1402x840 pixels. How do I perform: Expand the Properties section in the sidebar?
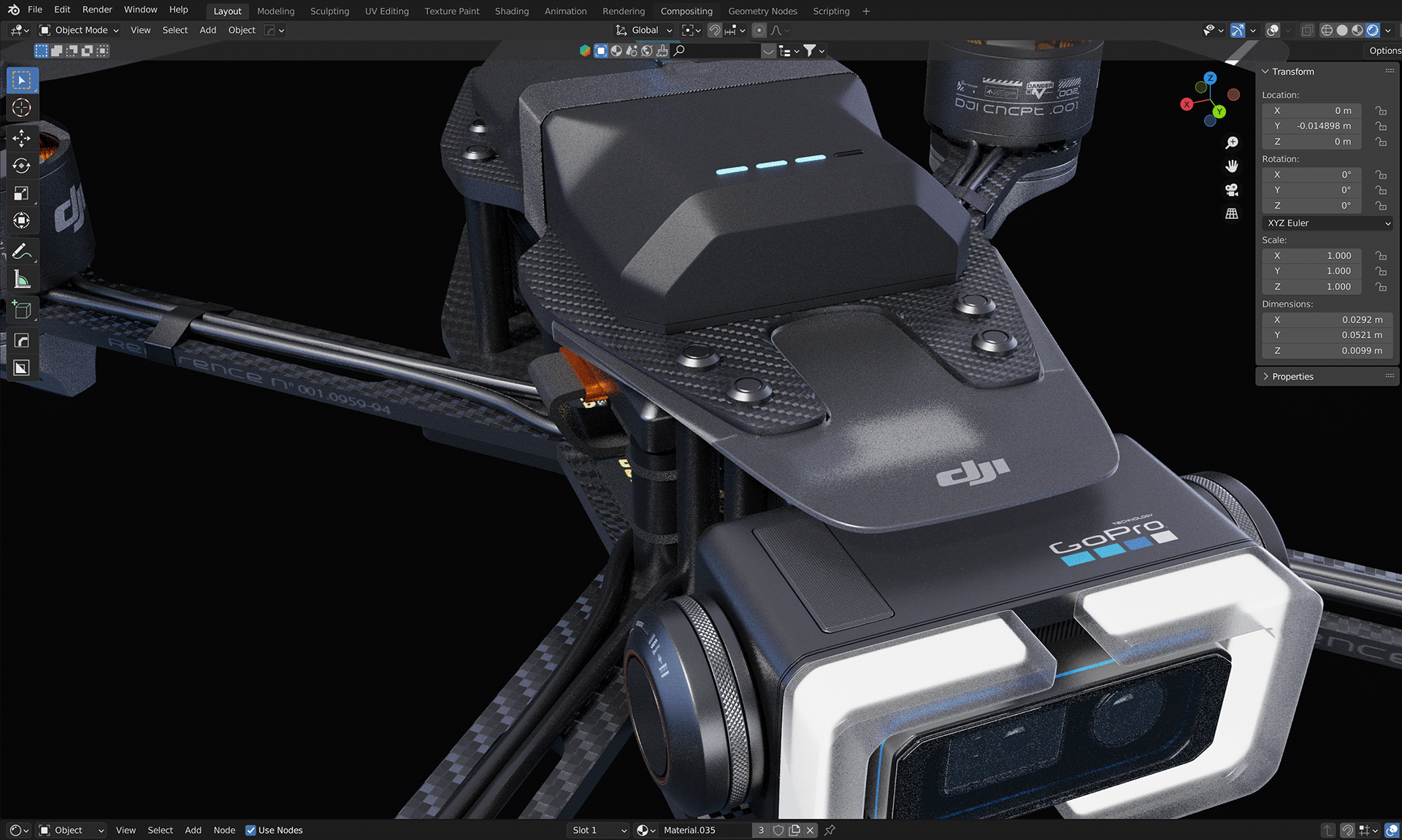pyautogui.click(x=1292, y=376)
